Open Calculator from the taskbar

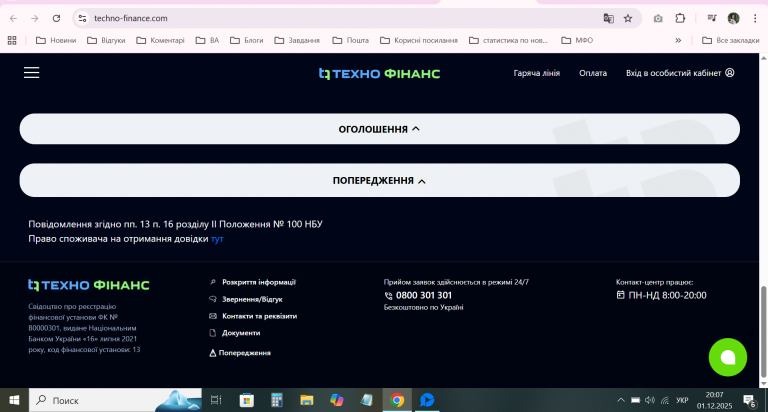[x=277, y=400]
